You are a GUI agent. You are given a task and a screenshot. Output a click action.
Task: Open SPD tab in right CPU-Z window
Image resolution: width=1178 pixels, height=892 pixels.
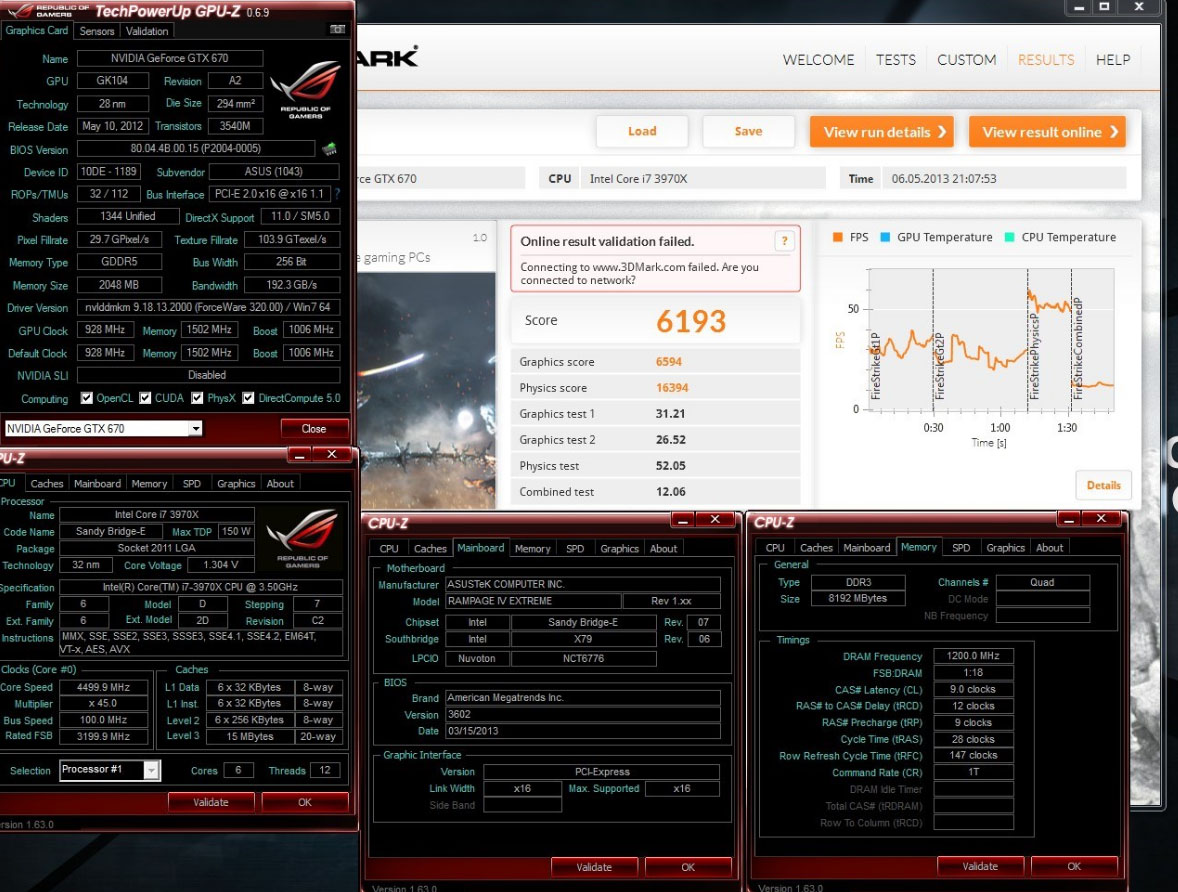point(961,548)
